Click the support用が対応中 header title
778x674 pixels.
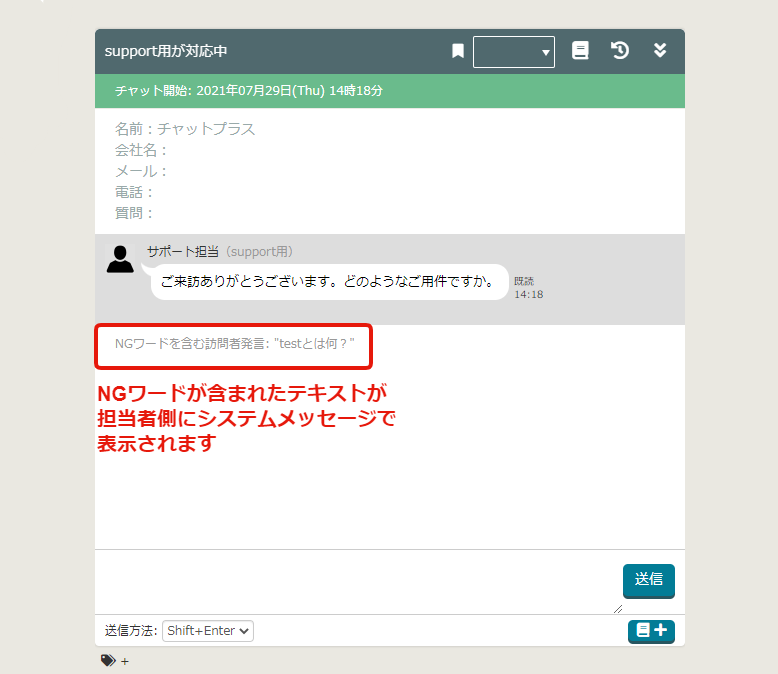pyautogui.click(x=166, y=51)
